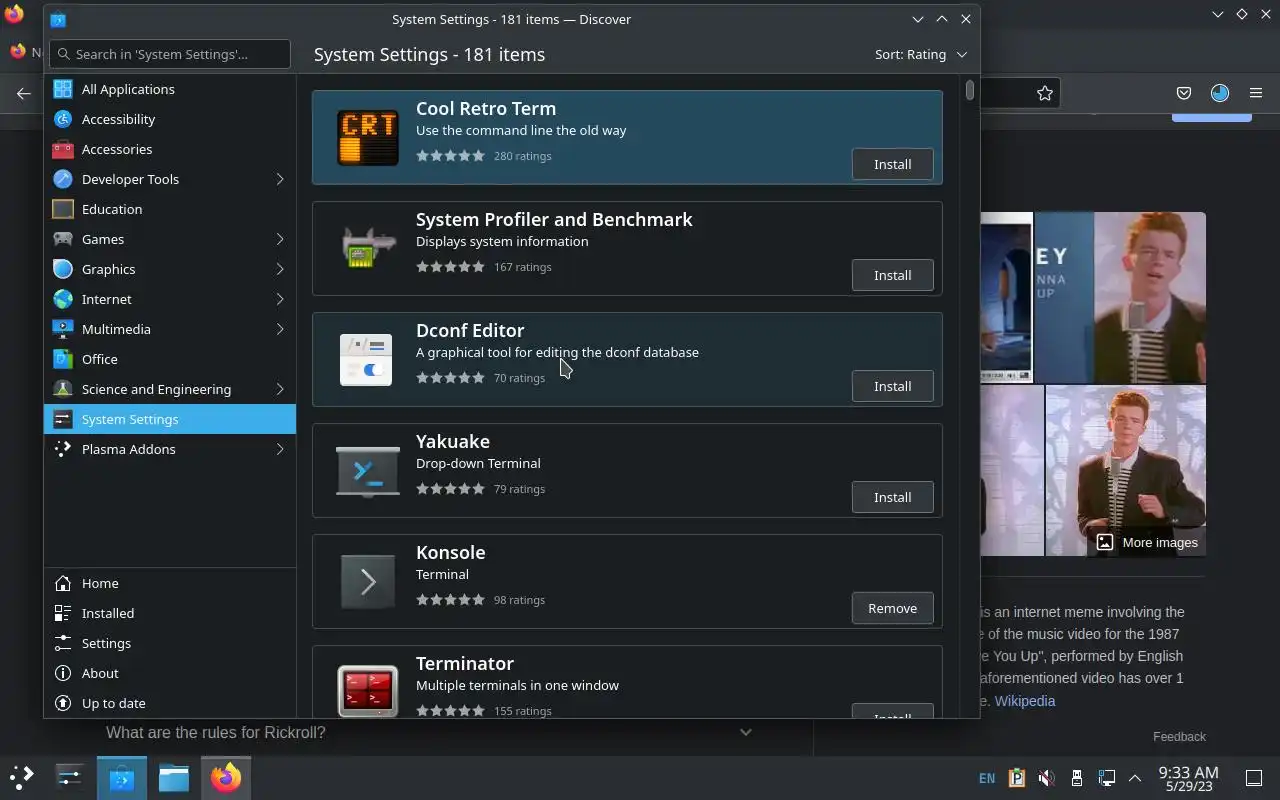Click the Dconf Editor star rating

pos(450,378)
